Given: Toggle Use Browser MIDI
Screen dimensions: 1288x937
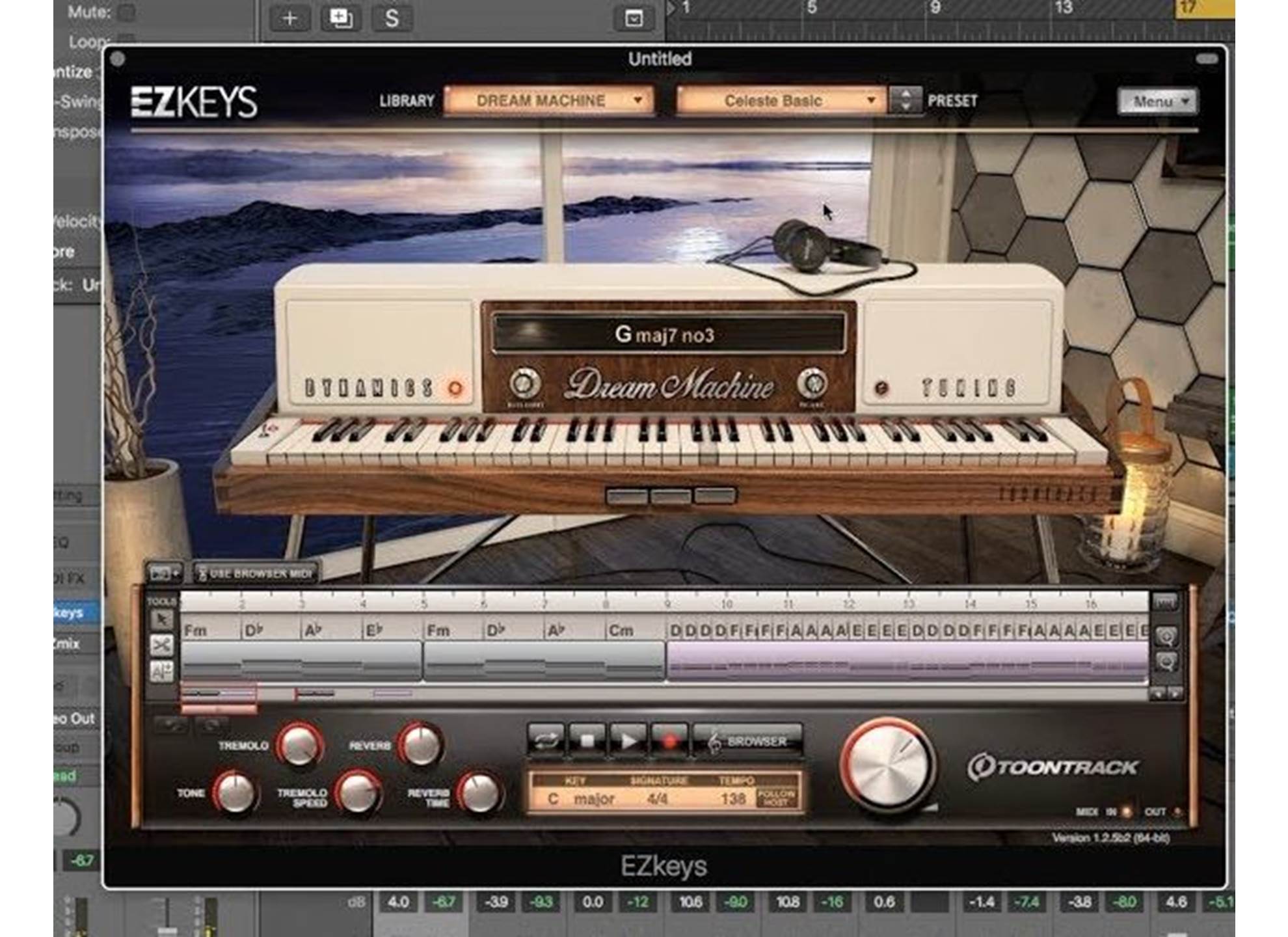Looking at the screenshot, I should click(x=255, y=574).
